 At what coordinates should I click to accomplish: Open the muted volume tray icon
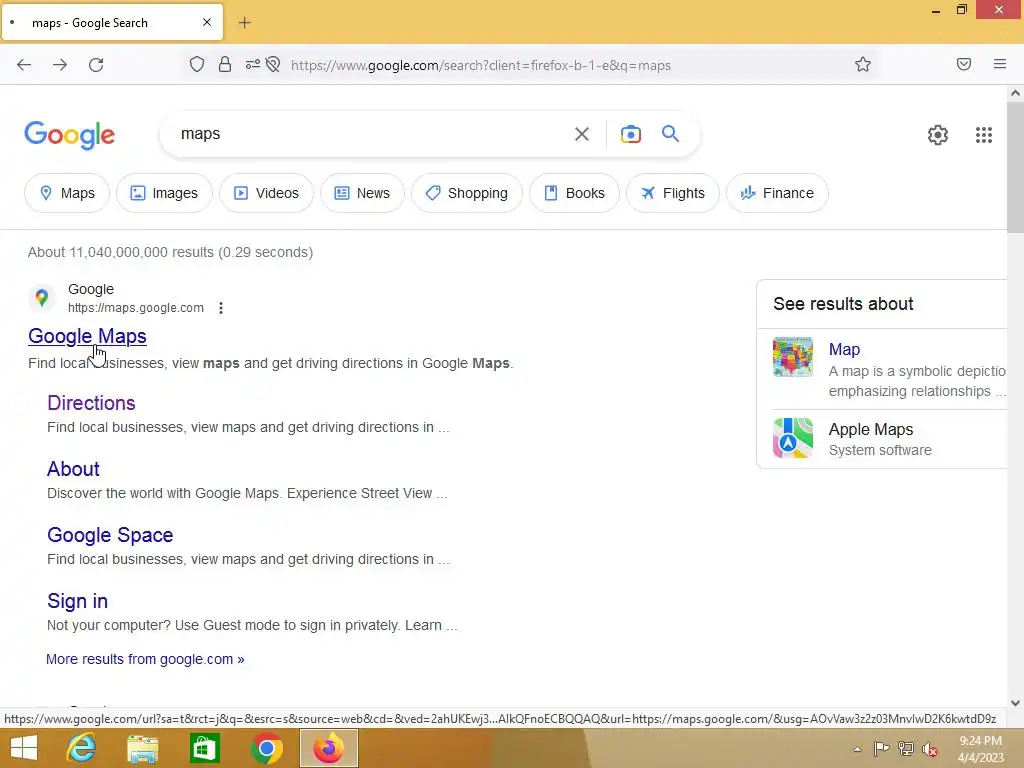point(930,749)
